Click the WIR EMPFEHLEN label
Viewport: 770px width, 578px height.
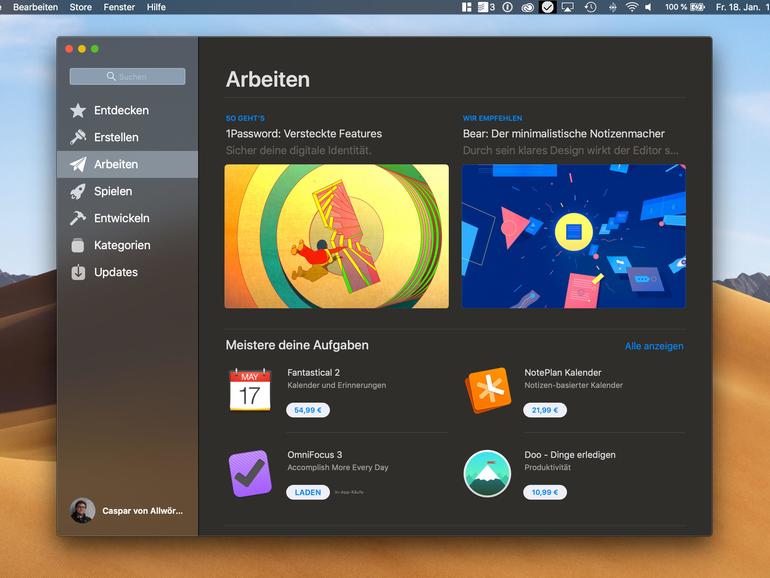coord(493,118)
